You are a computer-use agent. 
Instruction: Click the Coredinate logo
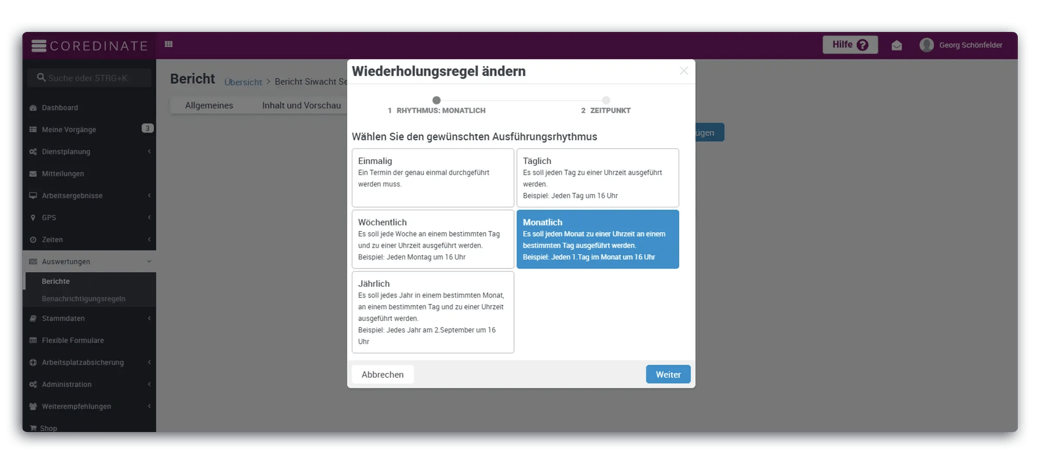(90, 45)
